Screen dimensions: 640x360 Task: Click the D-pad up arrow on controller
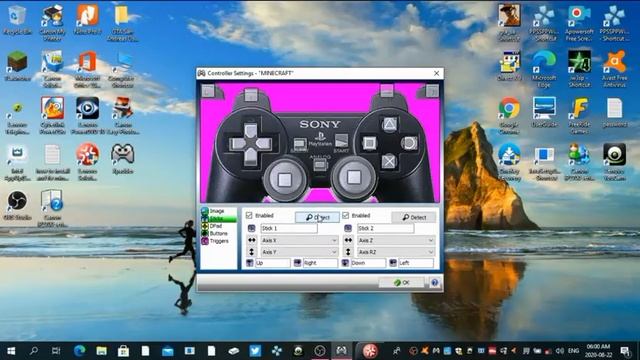(251, 131)
